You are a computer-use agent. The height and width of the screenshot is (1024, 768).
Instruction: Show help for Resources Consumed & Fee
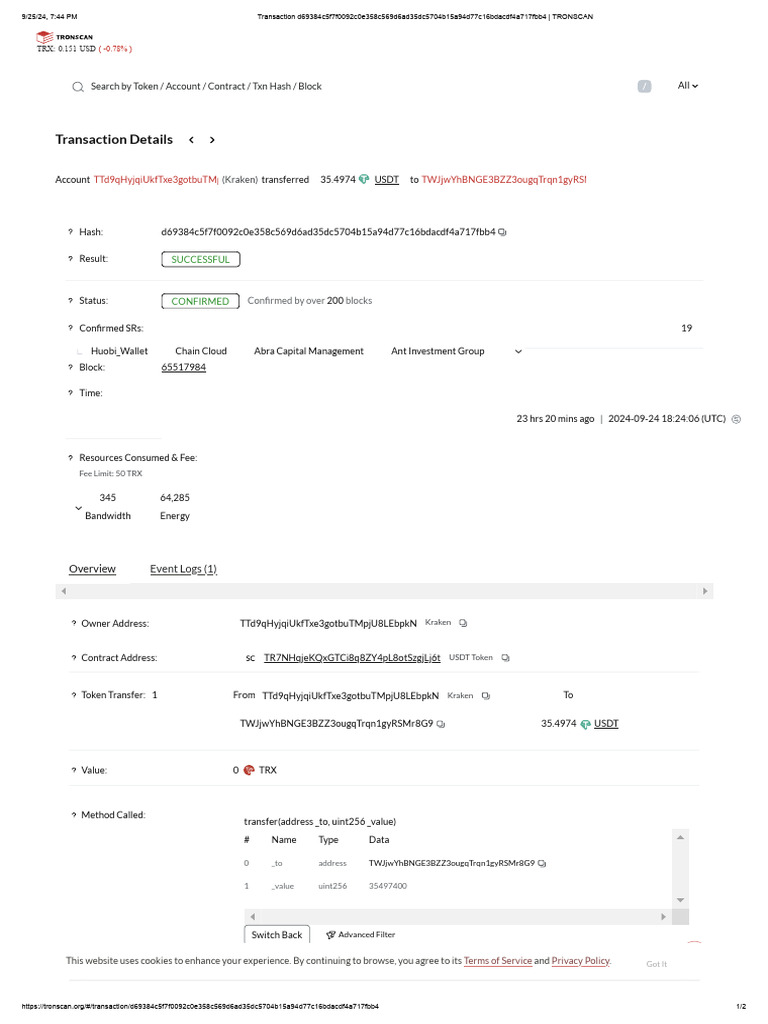tap(71, 458)
